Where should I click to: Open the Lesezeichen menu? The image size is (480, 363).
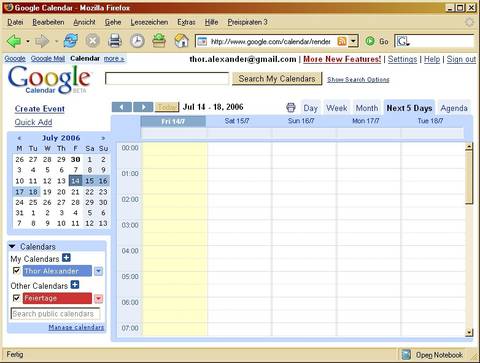coord(149,22)
